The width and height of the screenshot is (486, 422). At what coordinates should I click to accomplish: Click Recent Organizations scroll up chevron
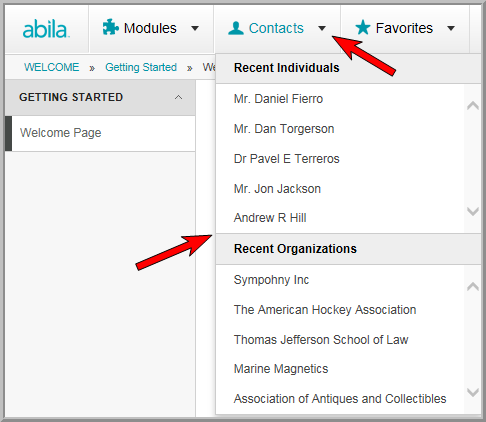(473, 287)
